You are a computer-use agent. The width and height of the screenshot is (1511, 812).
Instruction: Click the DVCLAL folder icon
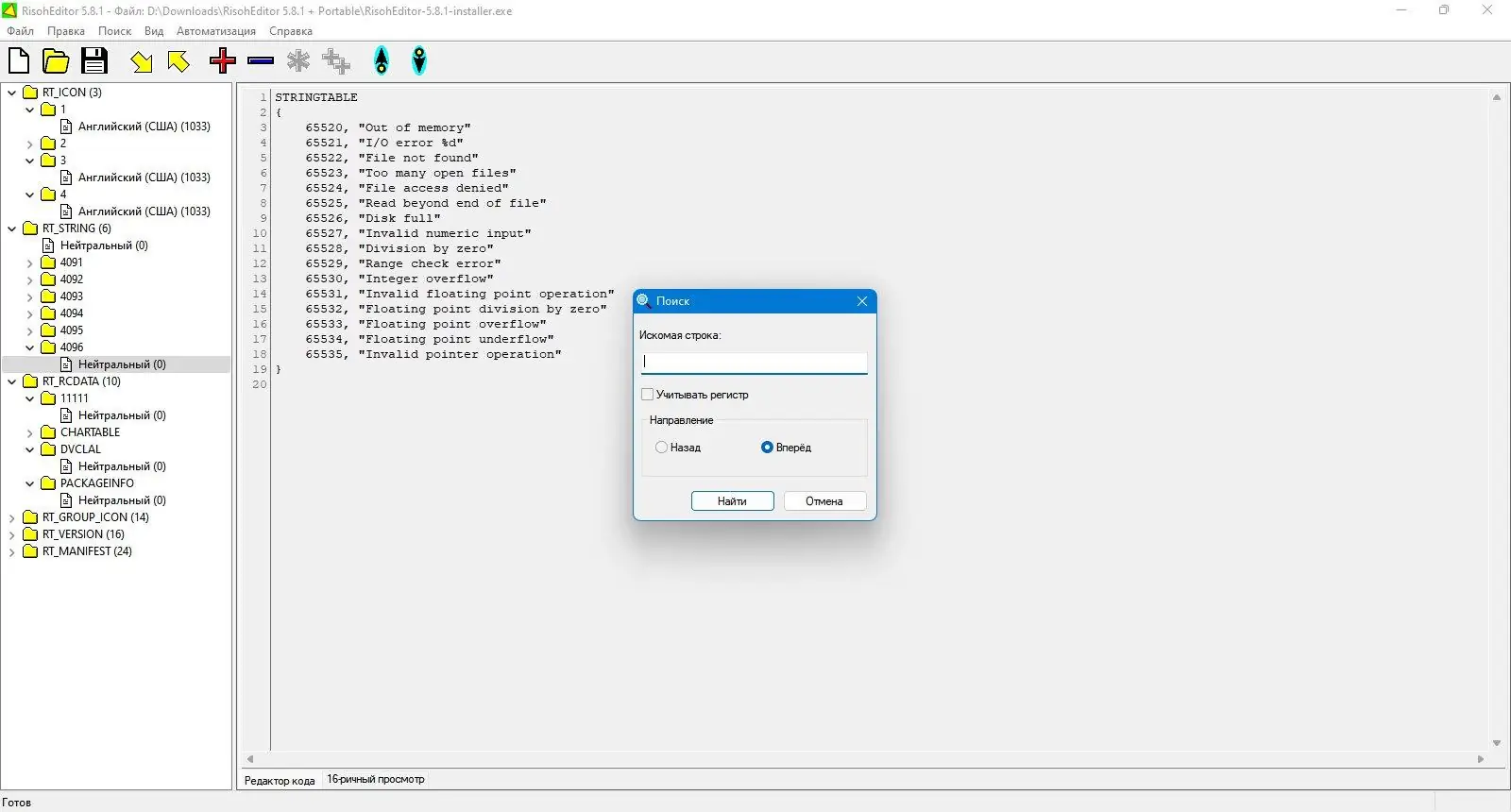tap(48, 449)
